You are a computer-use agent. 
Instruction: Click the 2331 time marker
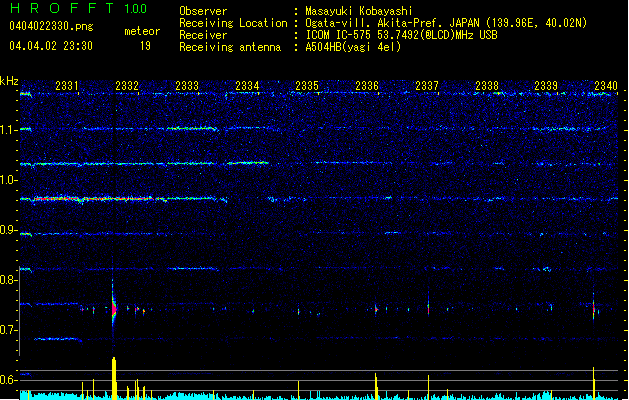67,86
